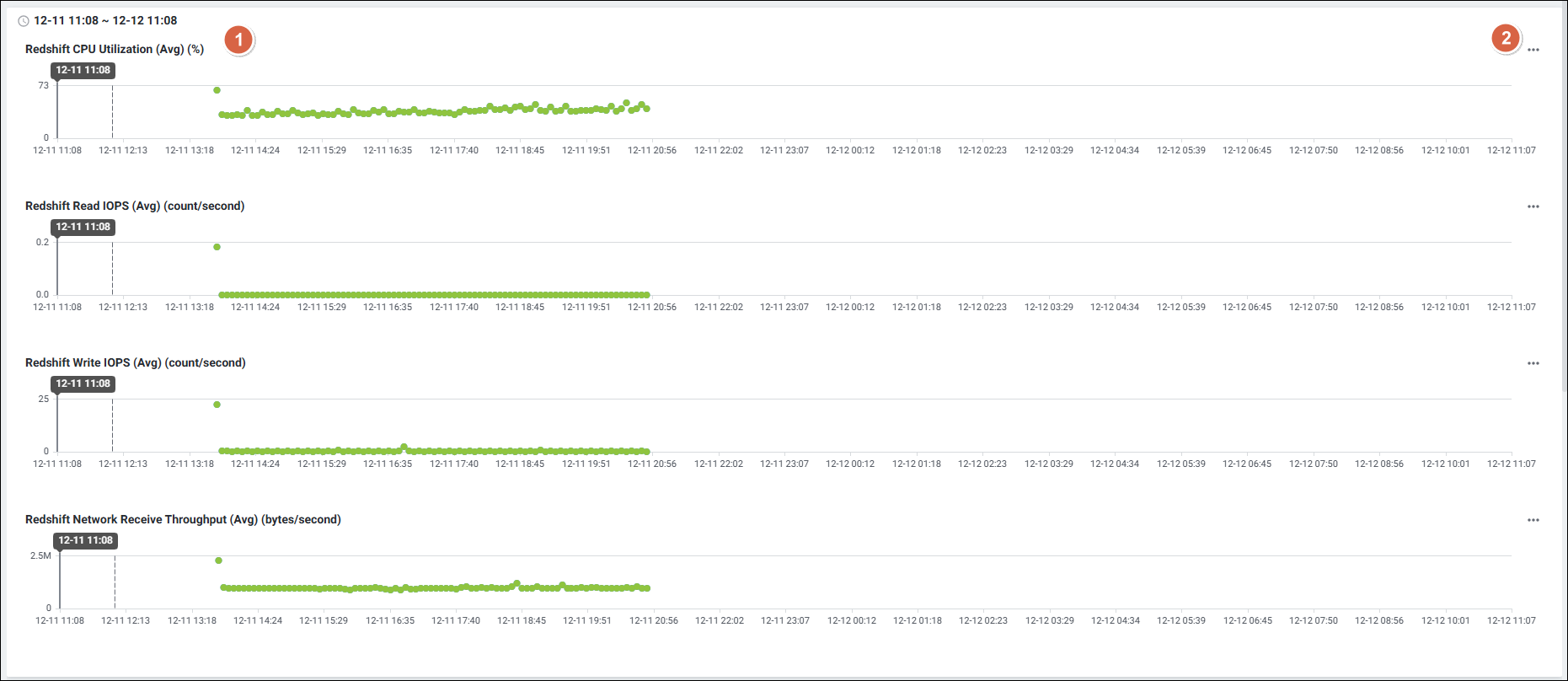Open more options for the CPU Utilization chart

(1533, 50)
